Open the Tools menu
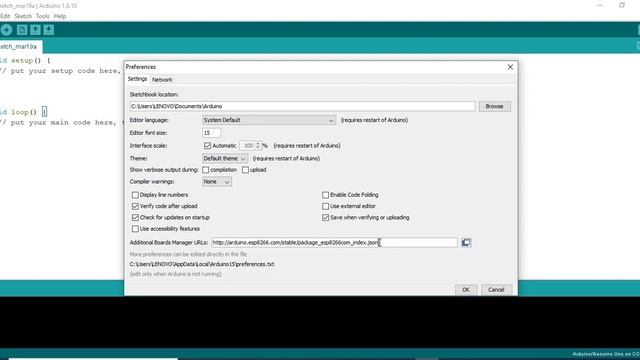The image size is (640, 360). pyautogui.click(x=42, y=16)
